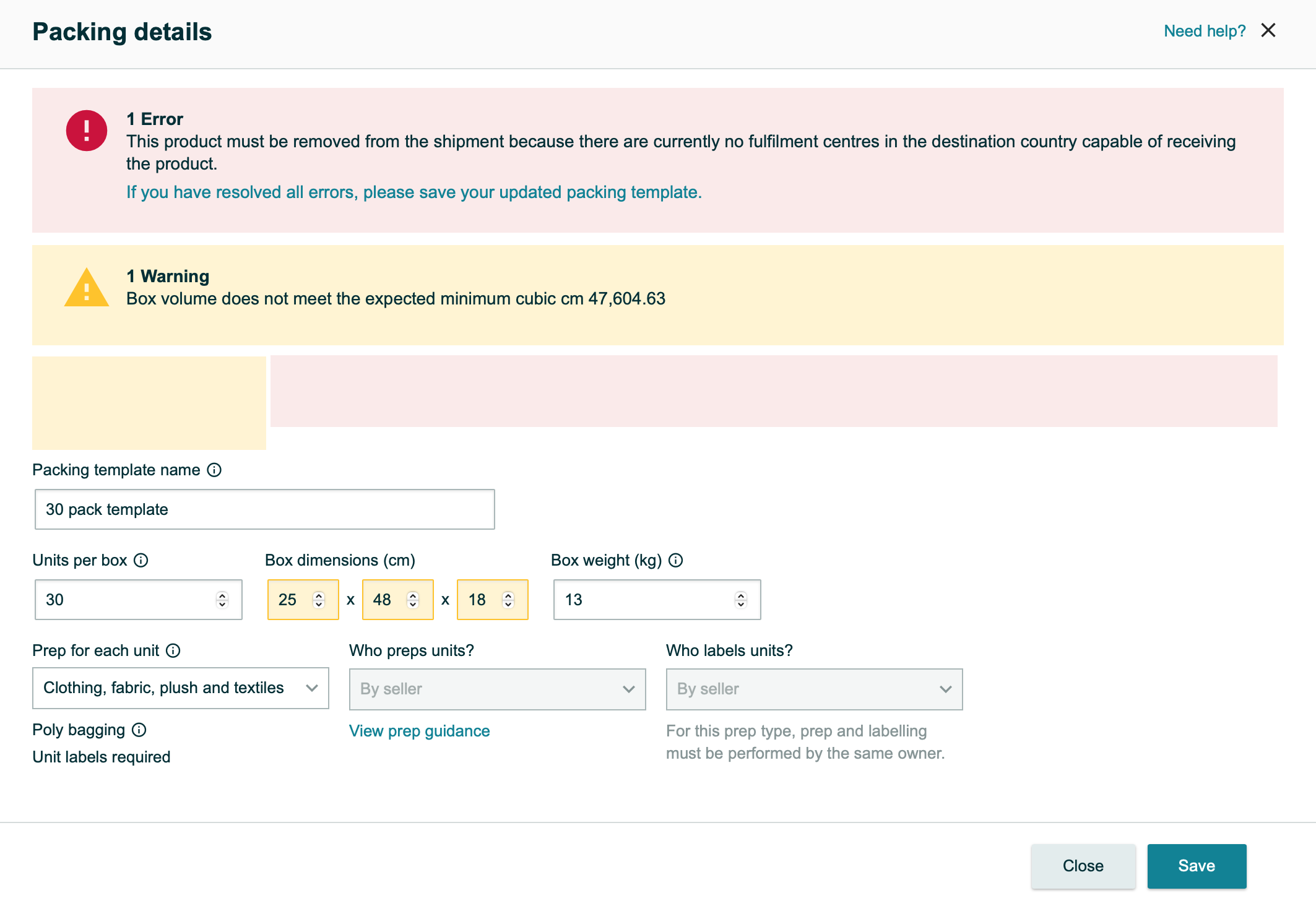The image size is (1316, 906).
Task: Adjust the stepper for dimension 48
Action: click(413, 600)
